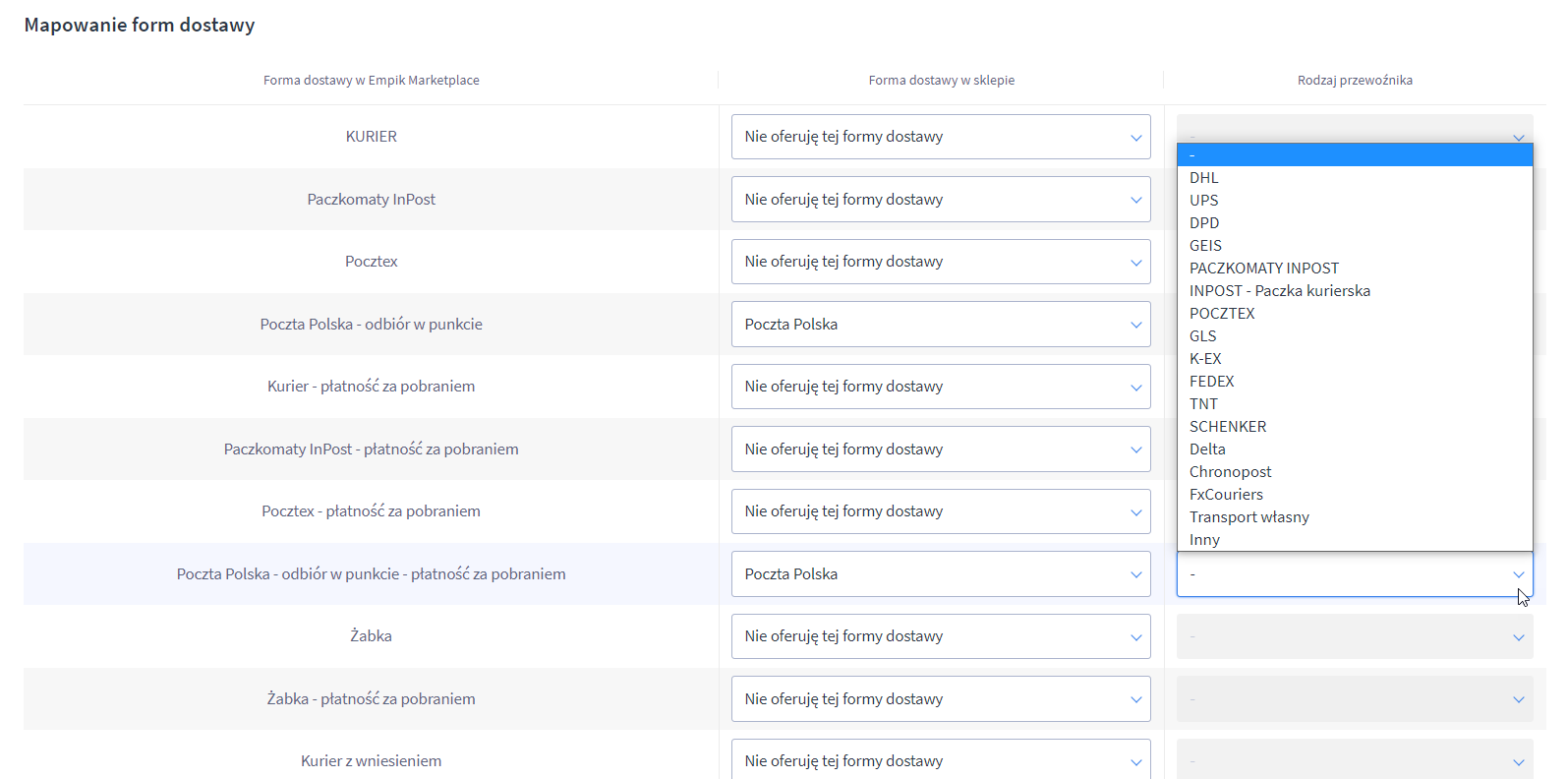Choose INPOST - Paczka kurierska option
The image size is (1568, 779).
[x=1279, y=291]
